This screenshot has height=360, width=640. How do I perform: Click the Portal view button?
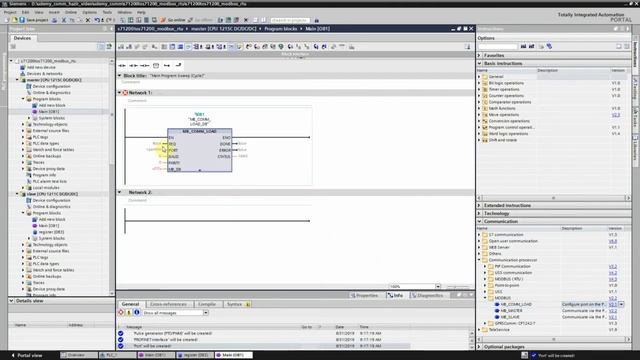[x=27, y=355]
